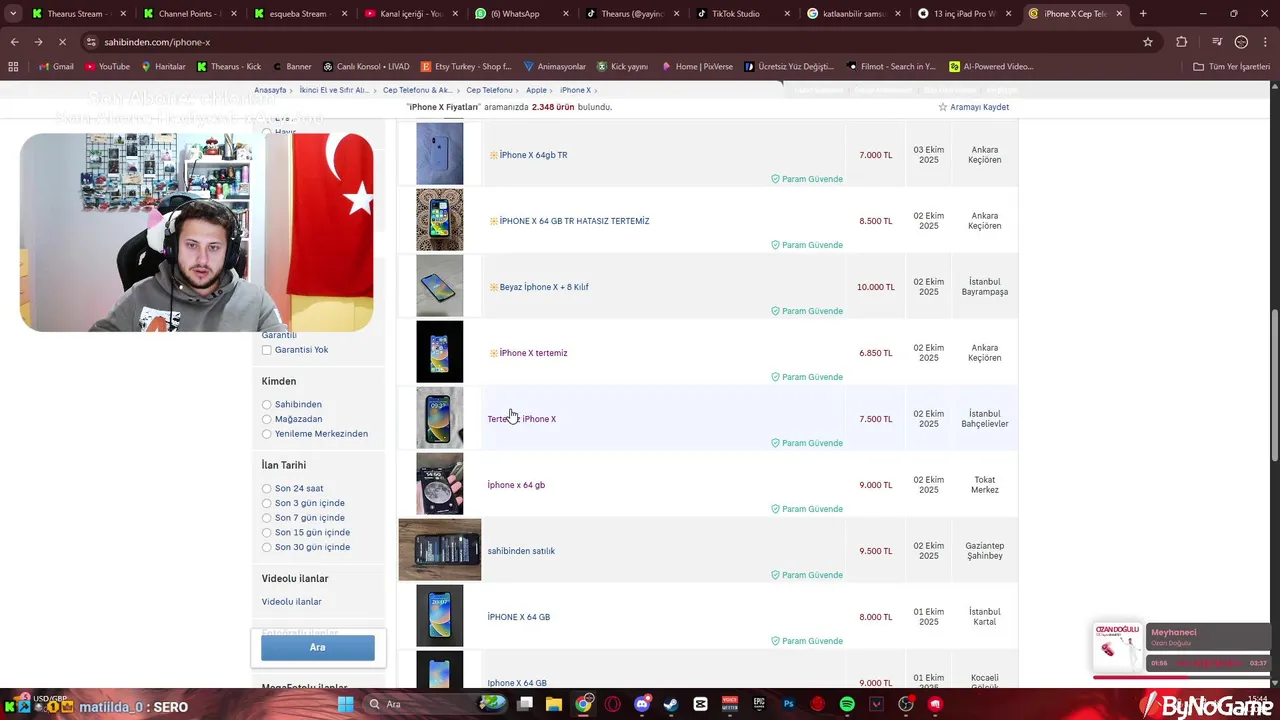The width and height of the screenshot is (1280, 720).
Task: Open the Chrome extensions puzzle icon
Action: (1182, 42)
